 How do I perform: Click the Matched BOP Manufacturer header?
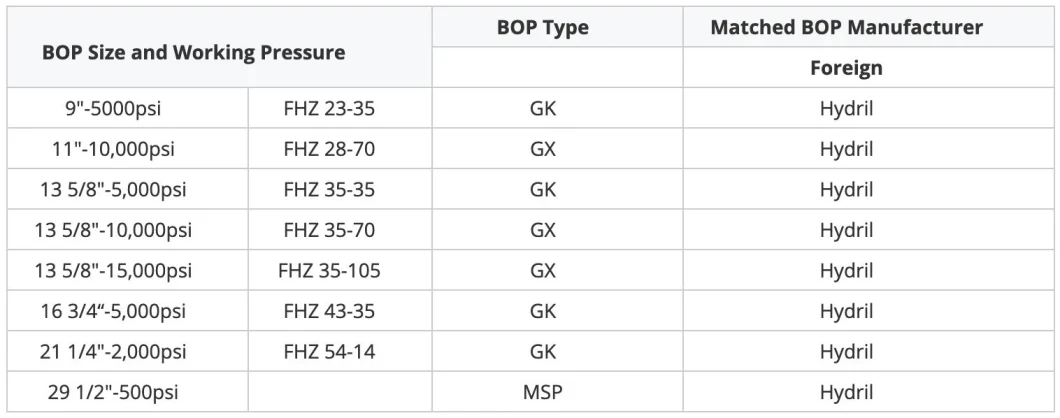pos(846,27)
